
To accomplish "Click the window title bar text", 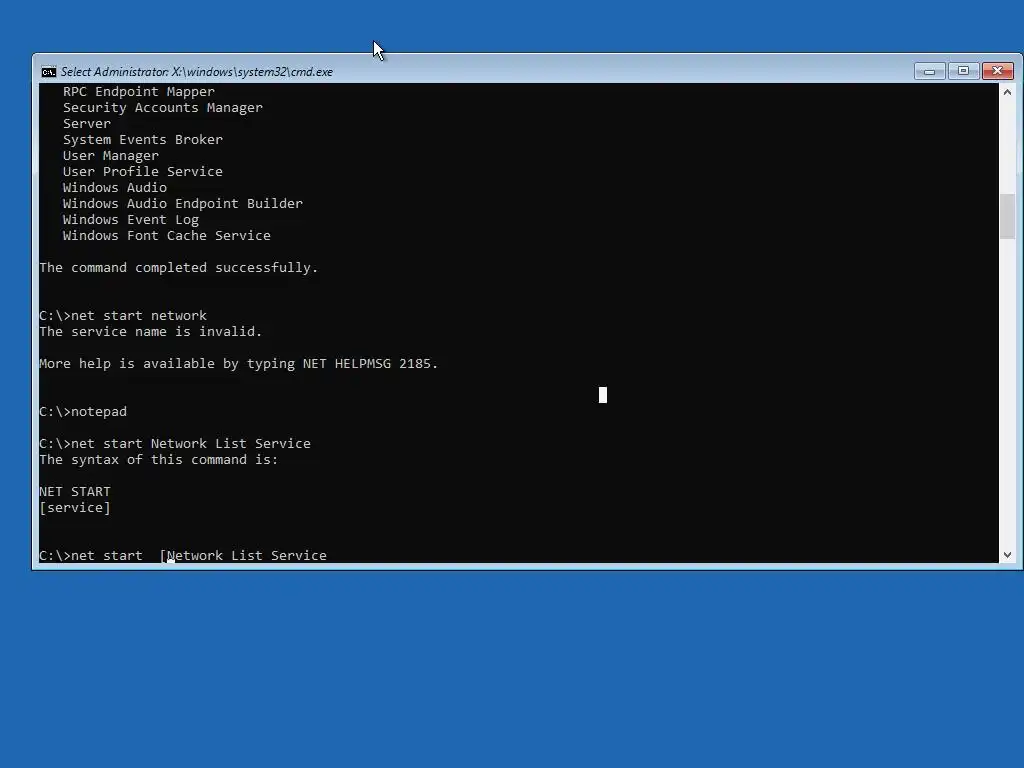I will (x=197, y=72).
